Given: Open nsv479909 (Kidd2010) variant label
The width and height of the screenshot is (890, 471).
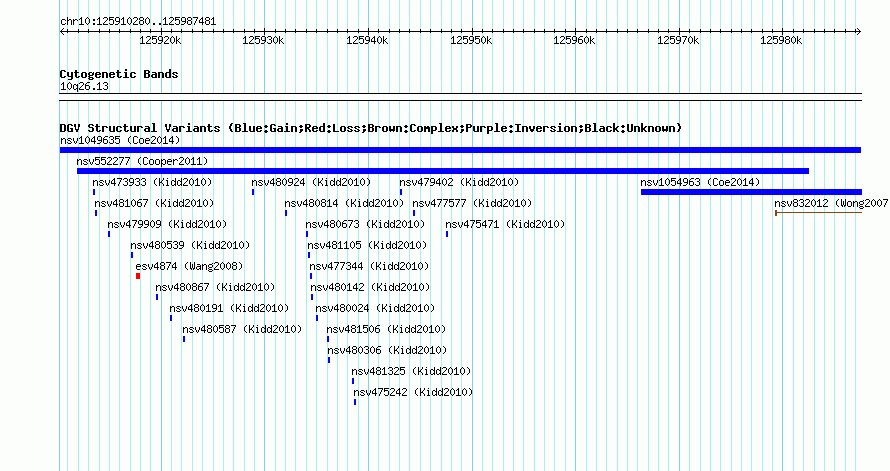Looking at the screenshot, I should [x=167, y=224].
